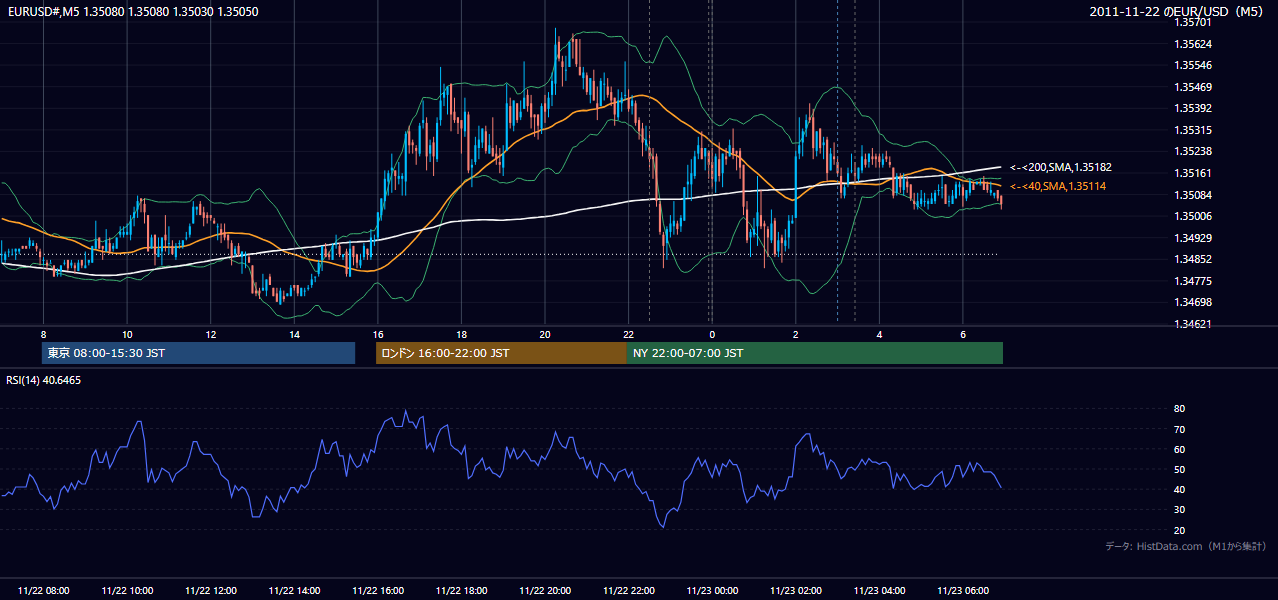Click the <-<200,SMA,1.35182 line label
The height and width of the screenshot is (600, 1278).
click(1061, 167)
